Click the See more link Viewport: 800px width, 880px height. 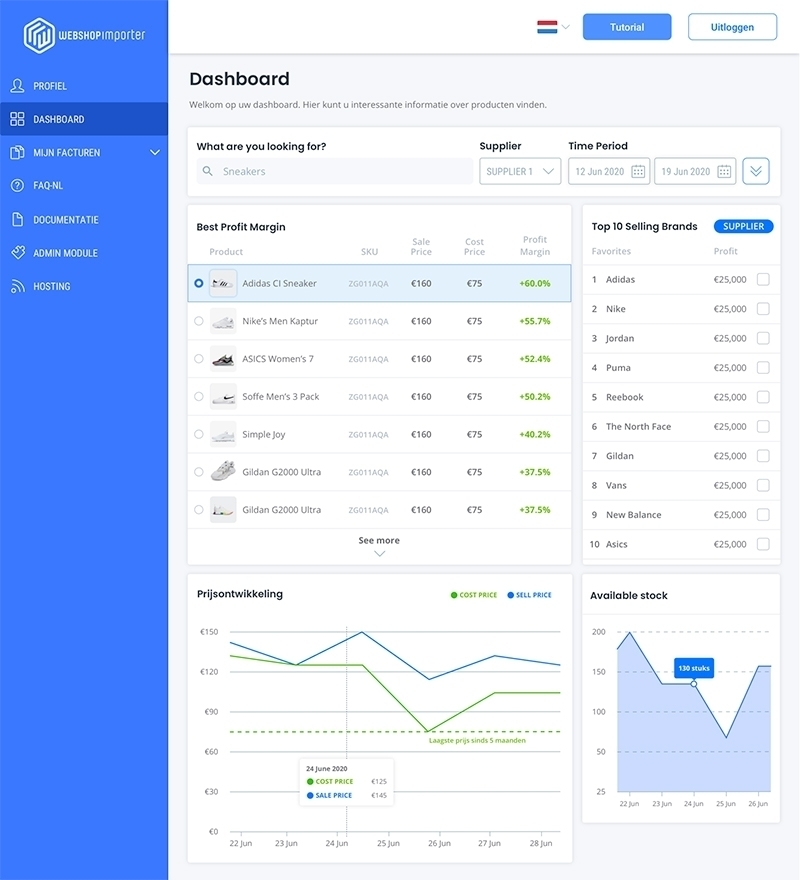[379, 540]
